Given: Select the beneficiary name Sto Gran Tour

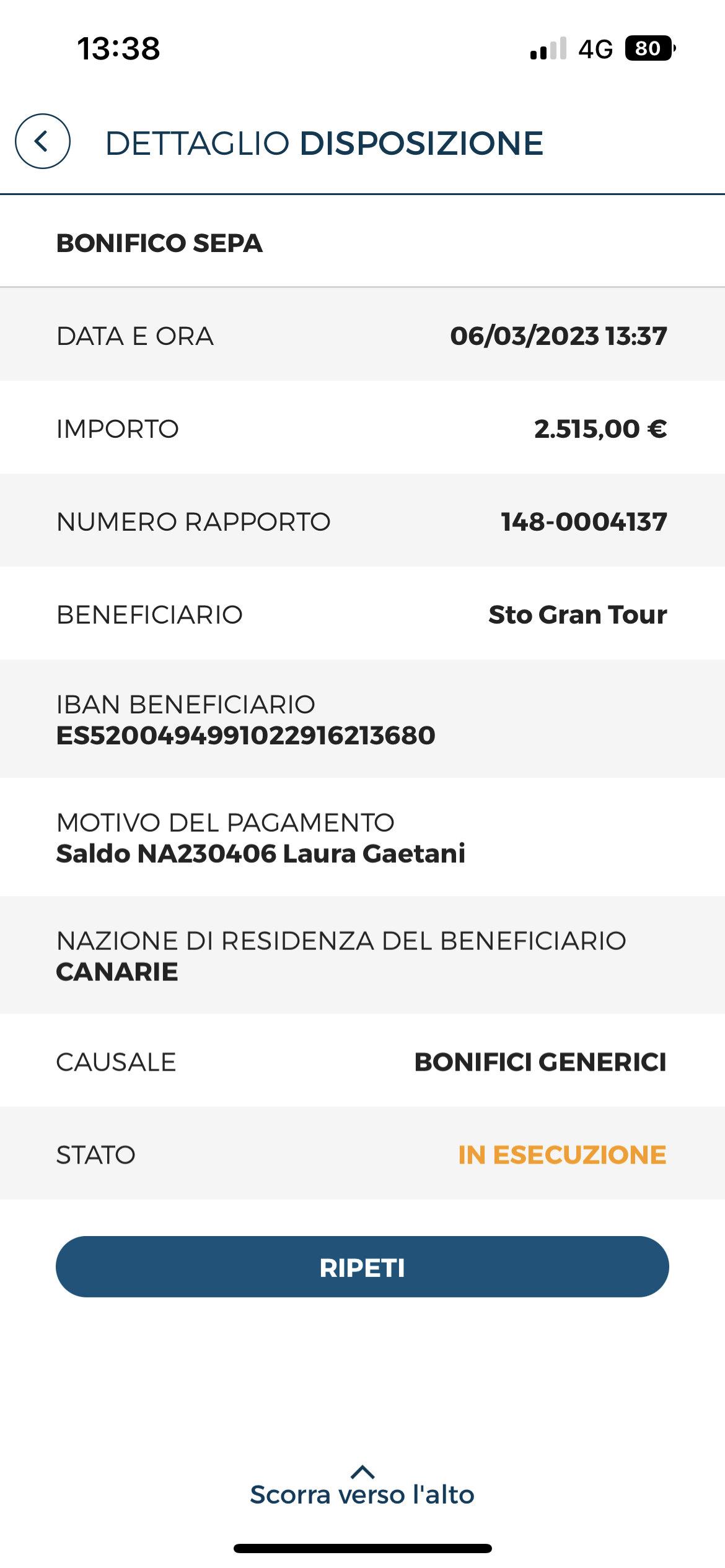Looking at the screenshot, I should pos(578,614).
